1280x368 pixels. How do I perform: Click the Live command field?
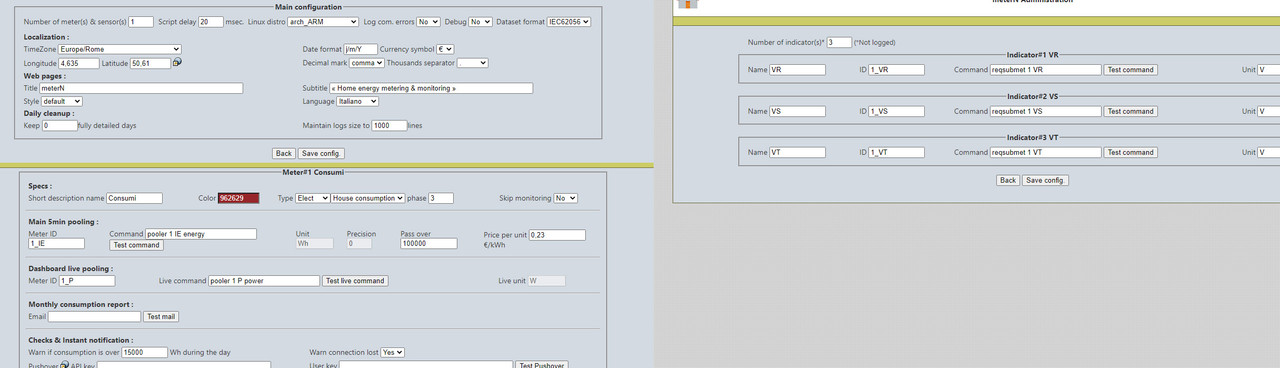(264, 281)
